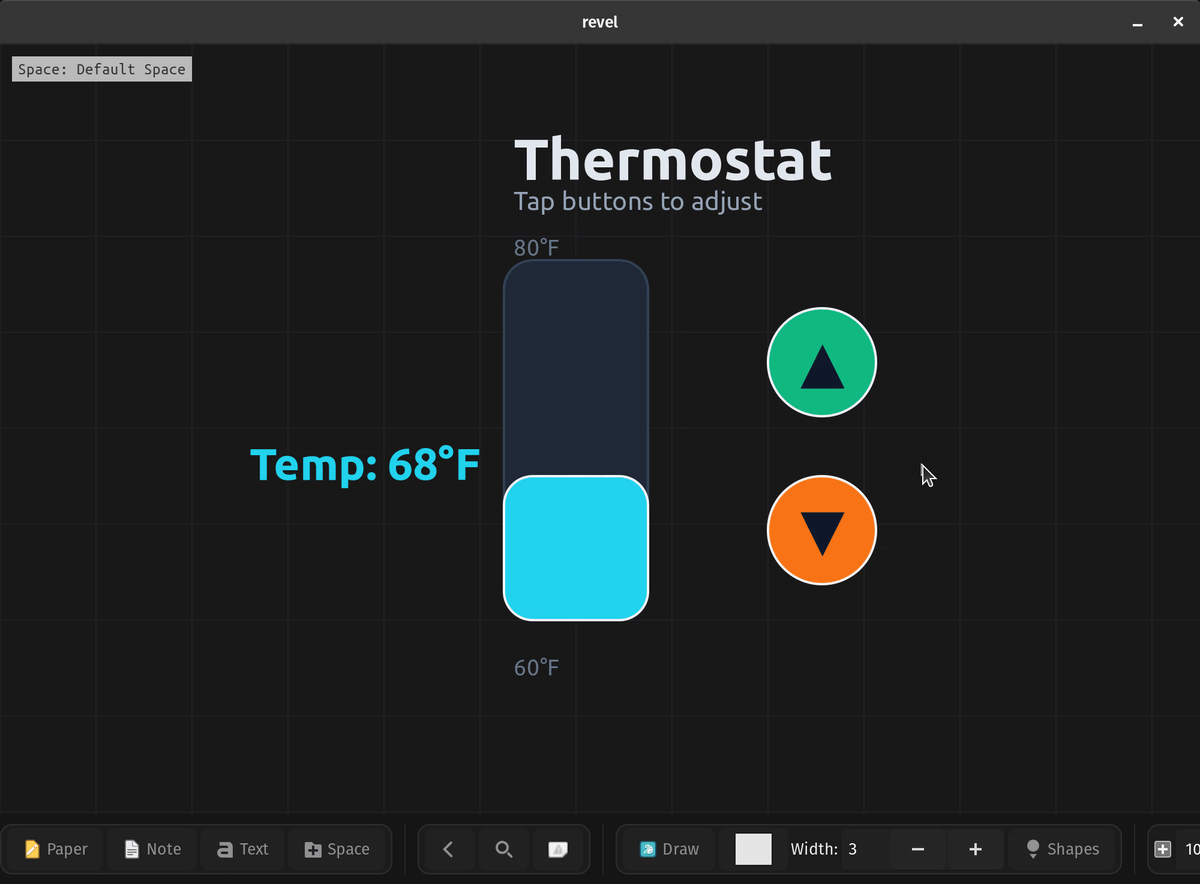Toggle the Draw mode

pos(669,849)
